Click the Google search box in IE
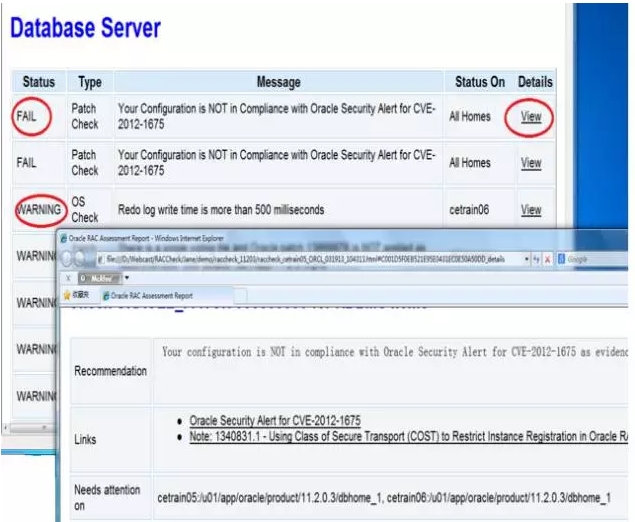The height and width of the screenshot is (522, 635). click(595, 260)
